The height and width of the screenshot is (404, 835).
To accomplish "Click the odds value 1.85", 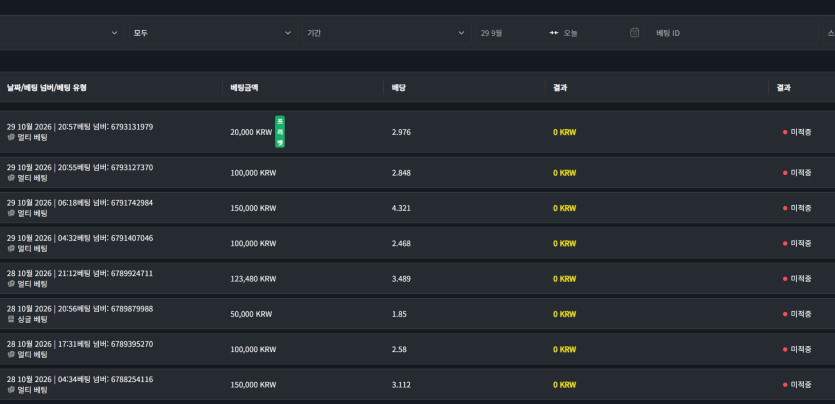I will [x=399, y=314].
